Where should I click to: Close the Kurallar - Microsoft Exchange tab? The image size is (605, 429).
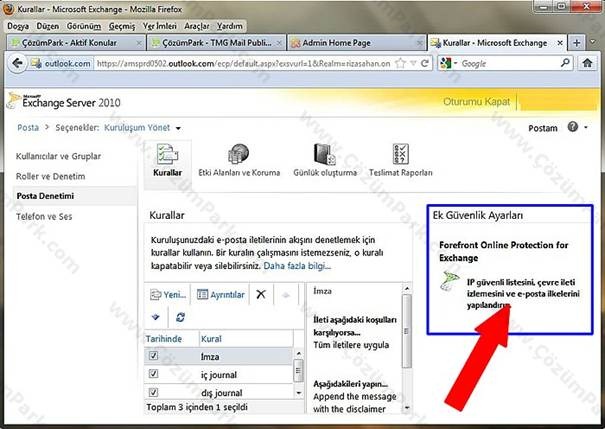coord(560,43)
